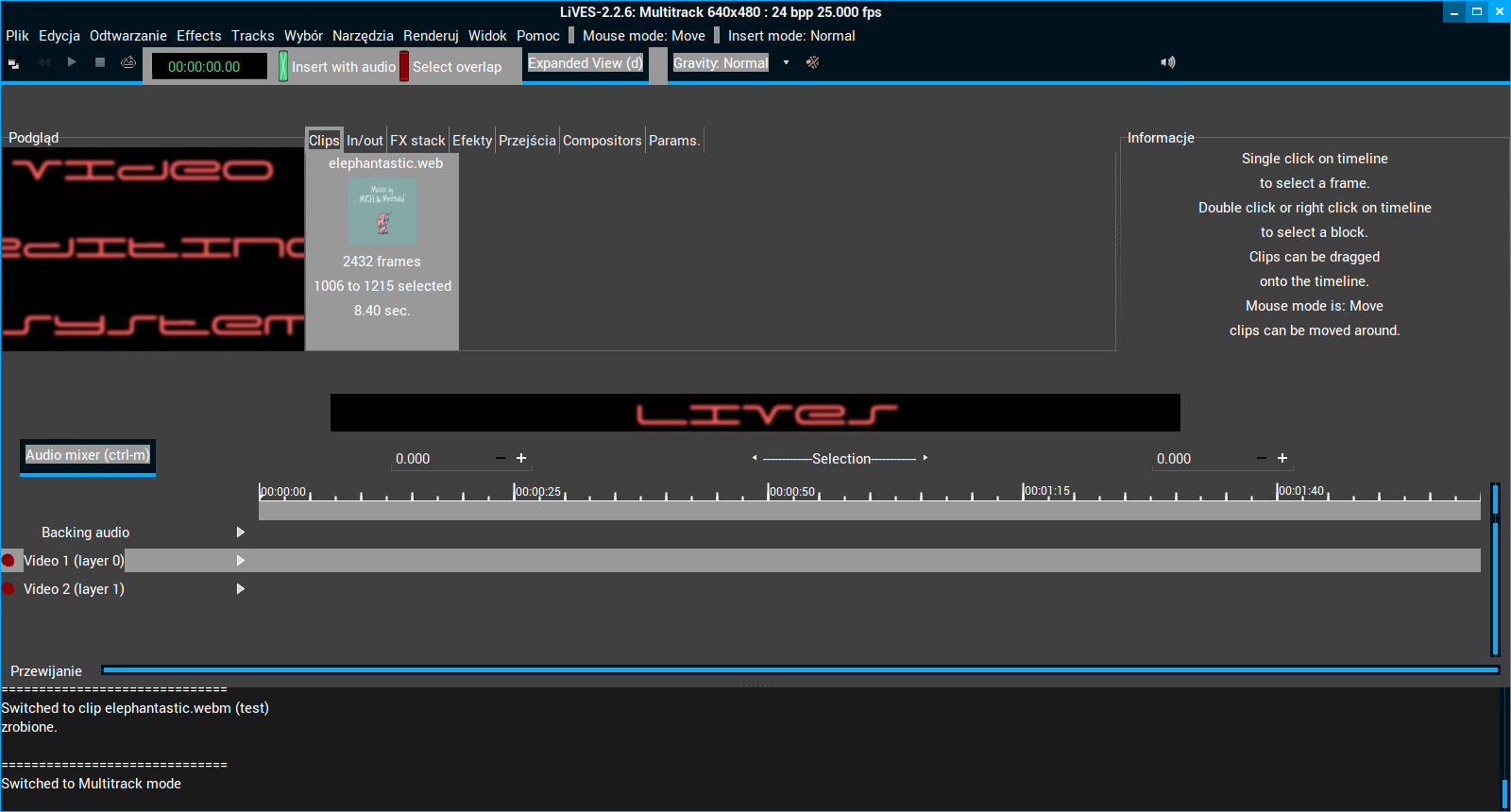The image size is (1511, 812).
Task: Click the left selection start value field
Action: (439, 459)
